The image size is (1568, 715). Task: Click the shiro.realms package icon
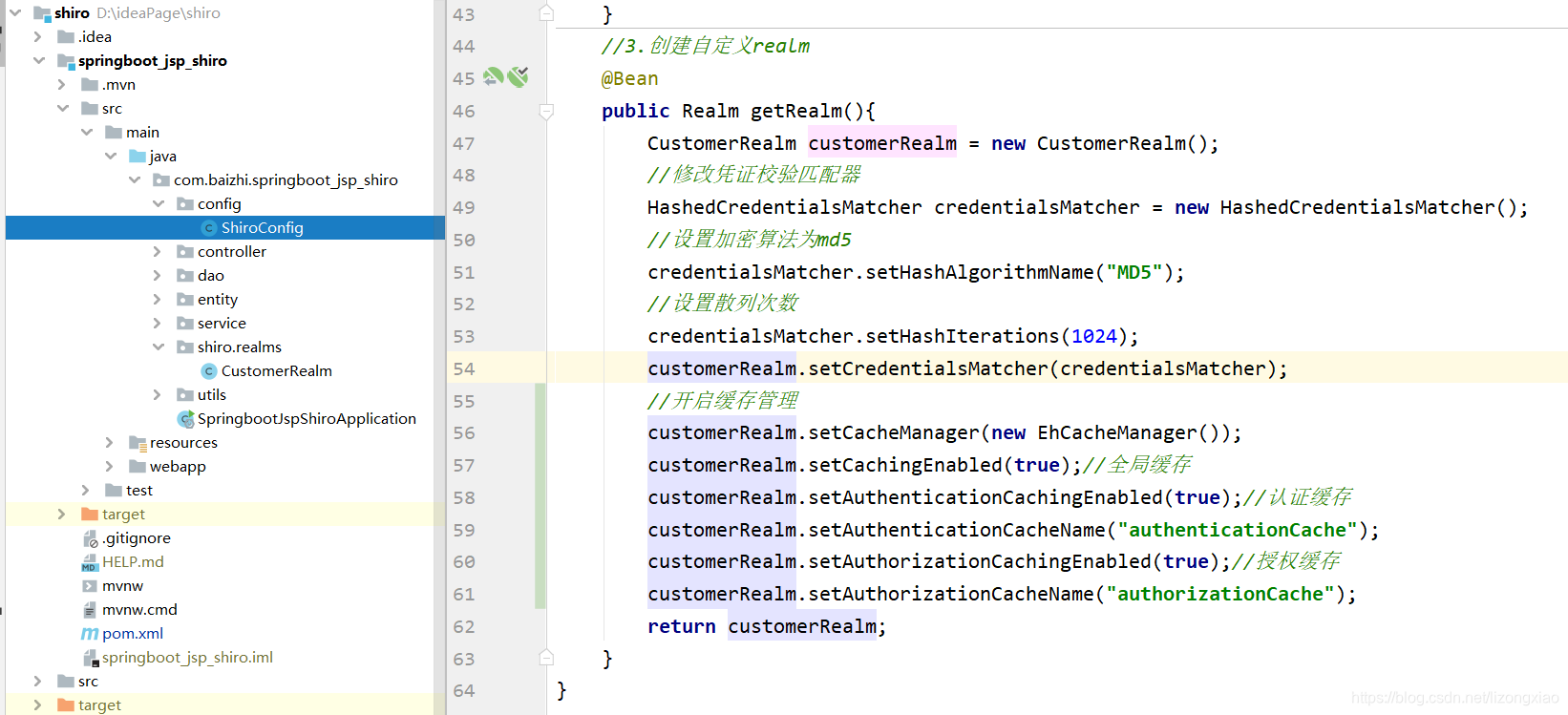coord(185,347)
